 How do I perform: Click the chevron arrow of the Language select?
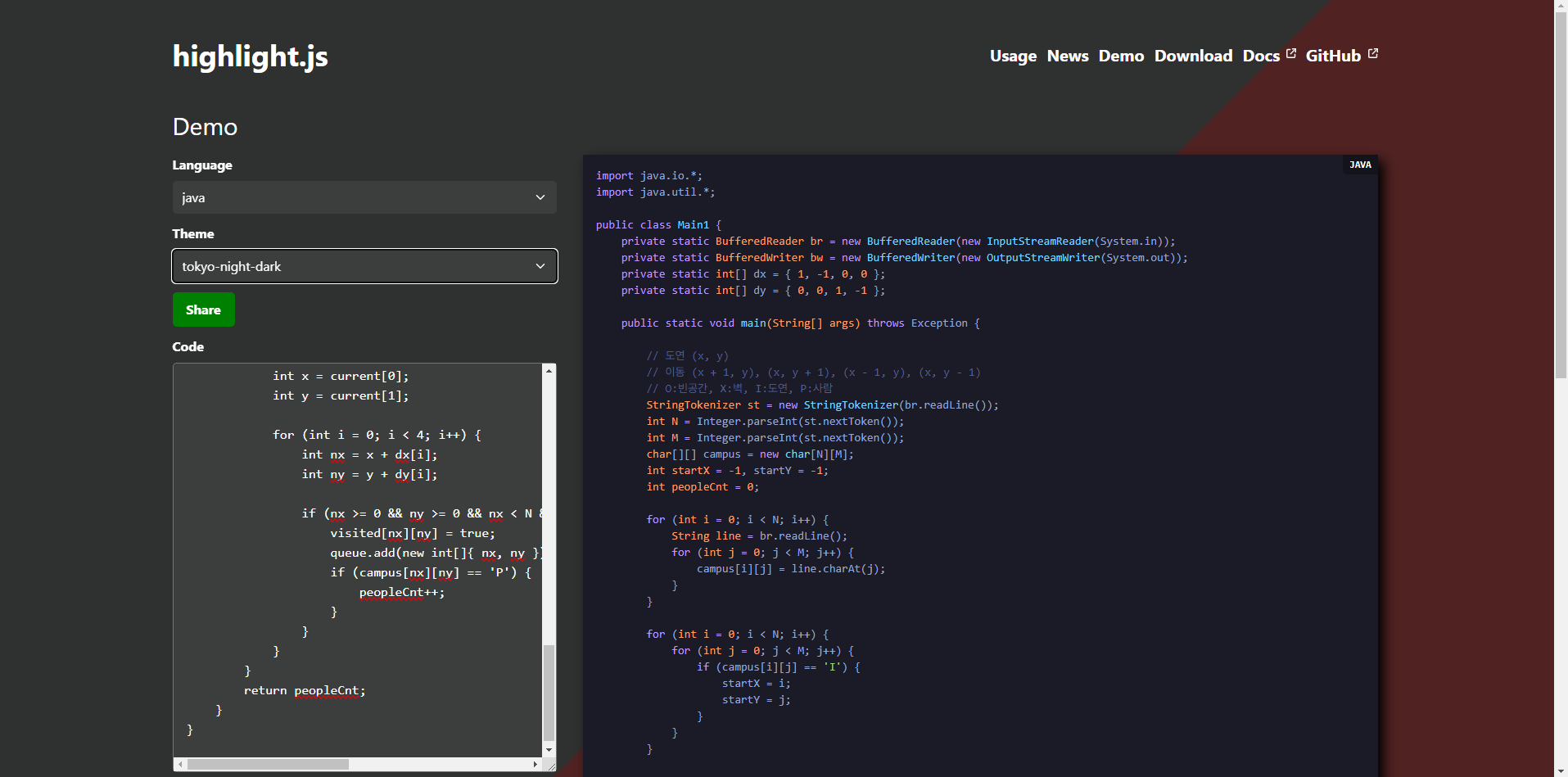540,197
